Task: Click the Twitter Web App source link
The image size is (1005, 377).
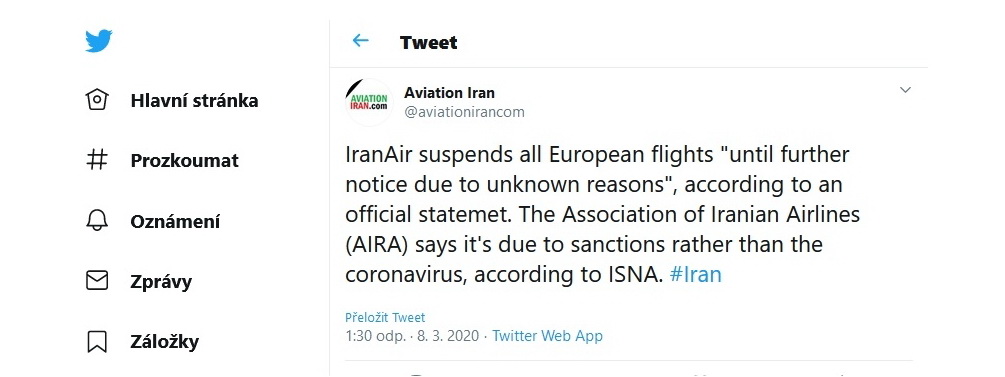Action: click(x=547, y=335)
